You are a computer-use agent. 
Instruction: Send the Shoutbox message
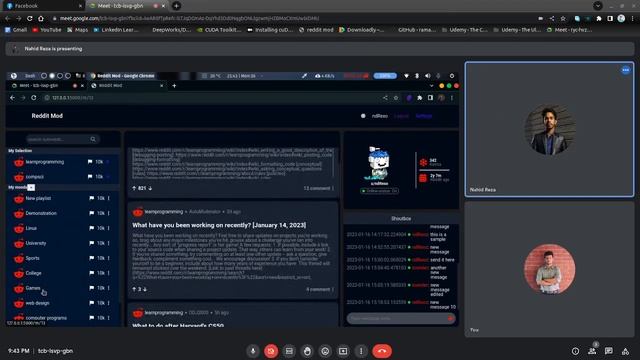coord(451,318)
